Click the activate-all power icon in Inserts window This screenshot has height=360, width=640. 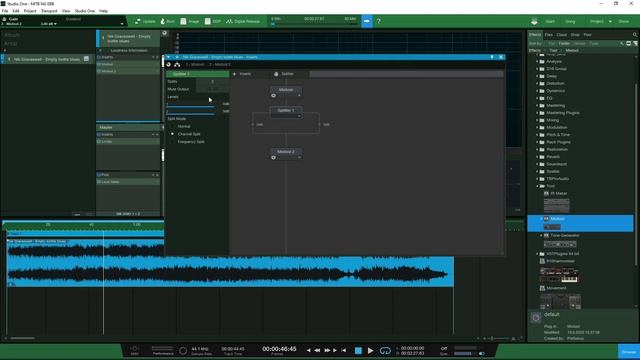169,64
